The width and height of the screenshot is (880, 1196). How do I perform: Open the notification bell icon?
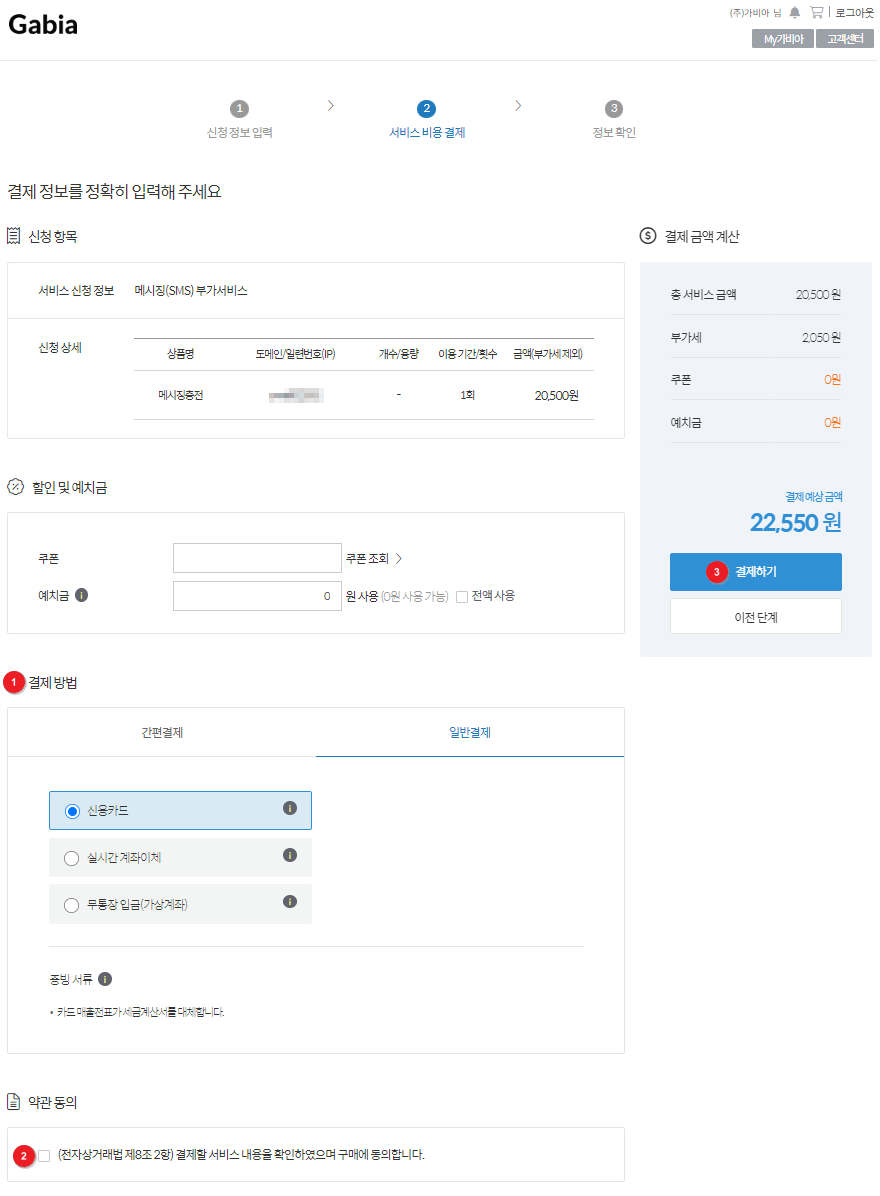click(795, 12)
